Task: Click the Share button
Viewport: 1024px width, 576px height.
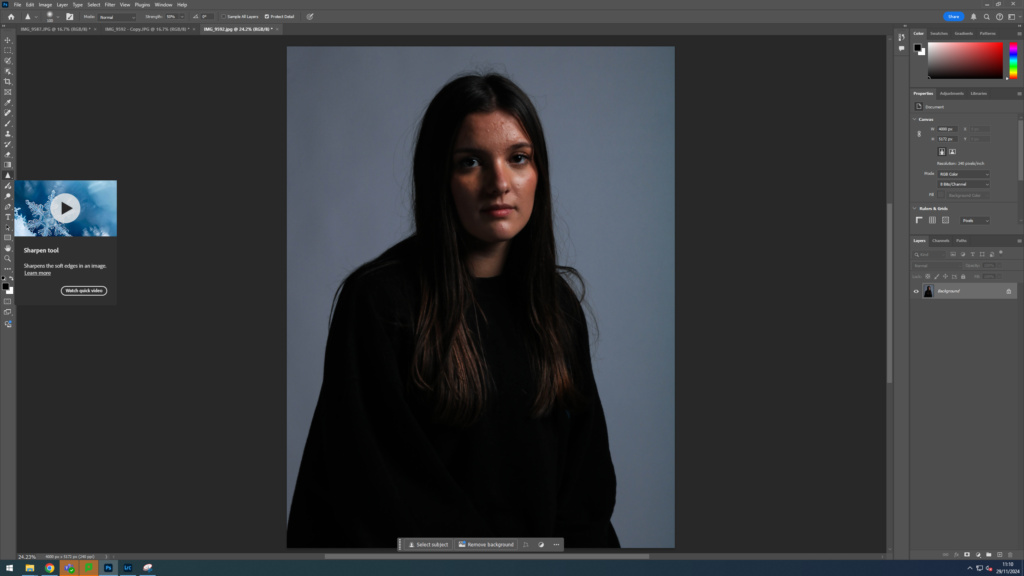Action: [x=953, y=17]
